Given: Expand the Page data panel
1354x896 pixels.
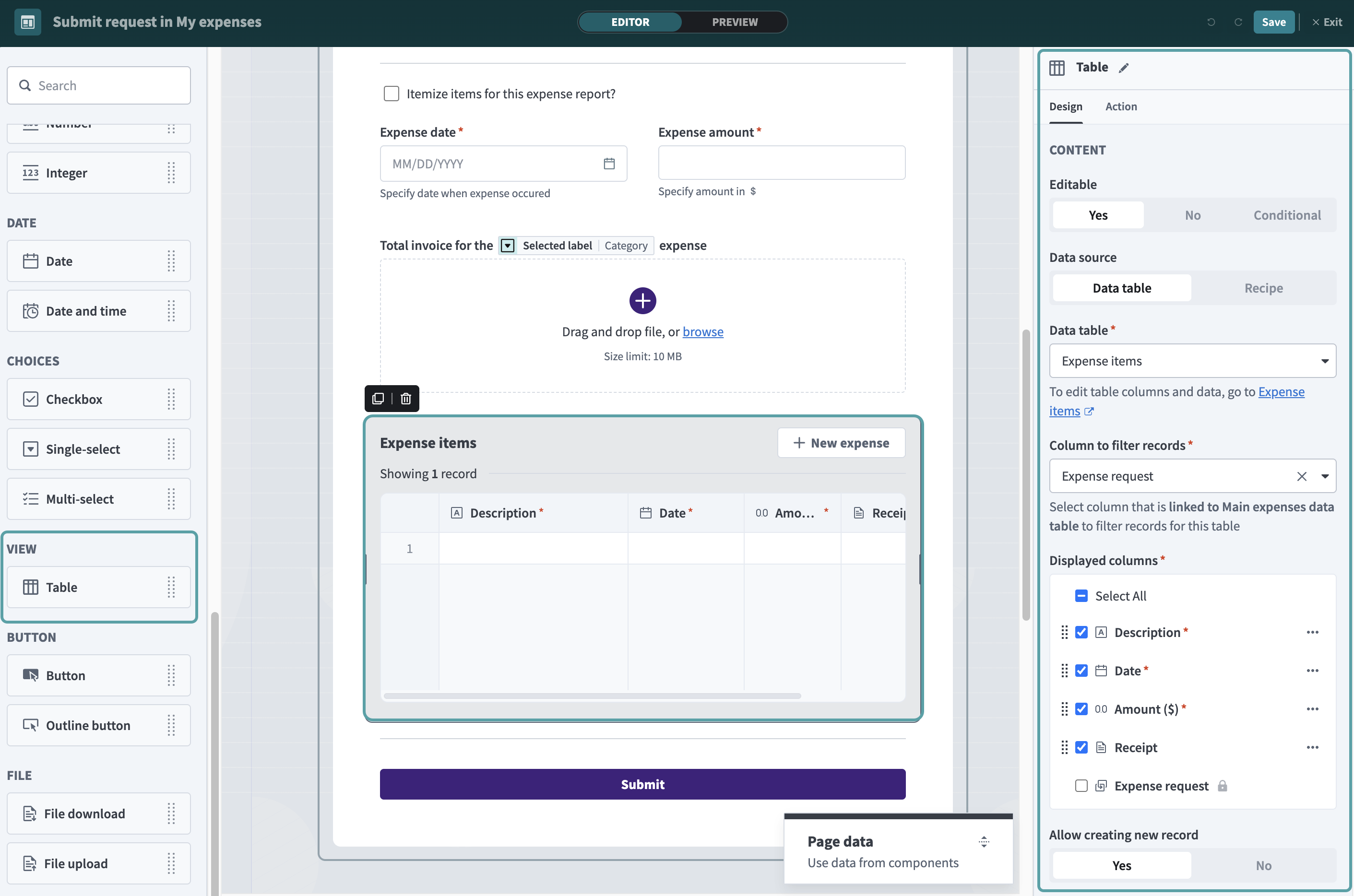Looking at the screenshot, I should [x=984, y=841].
